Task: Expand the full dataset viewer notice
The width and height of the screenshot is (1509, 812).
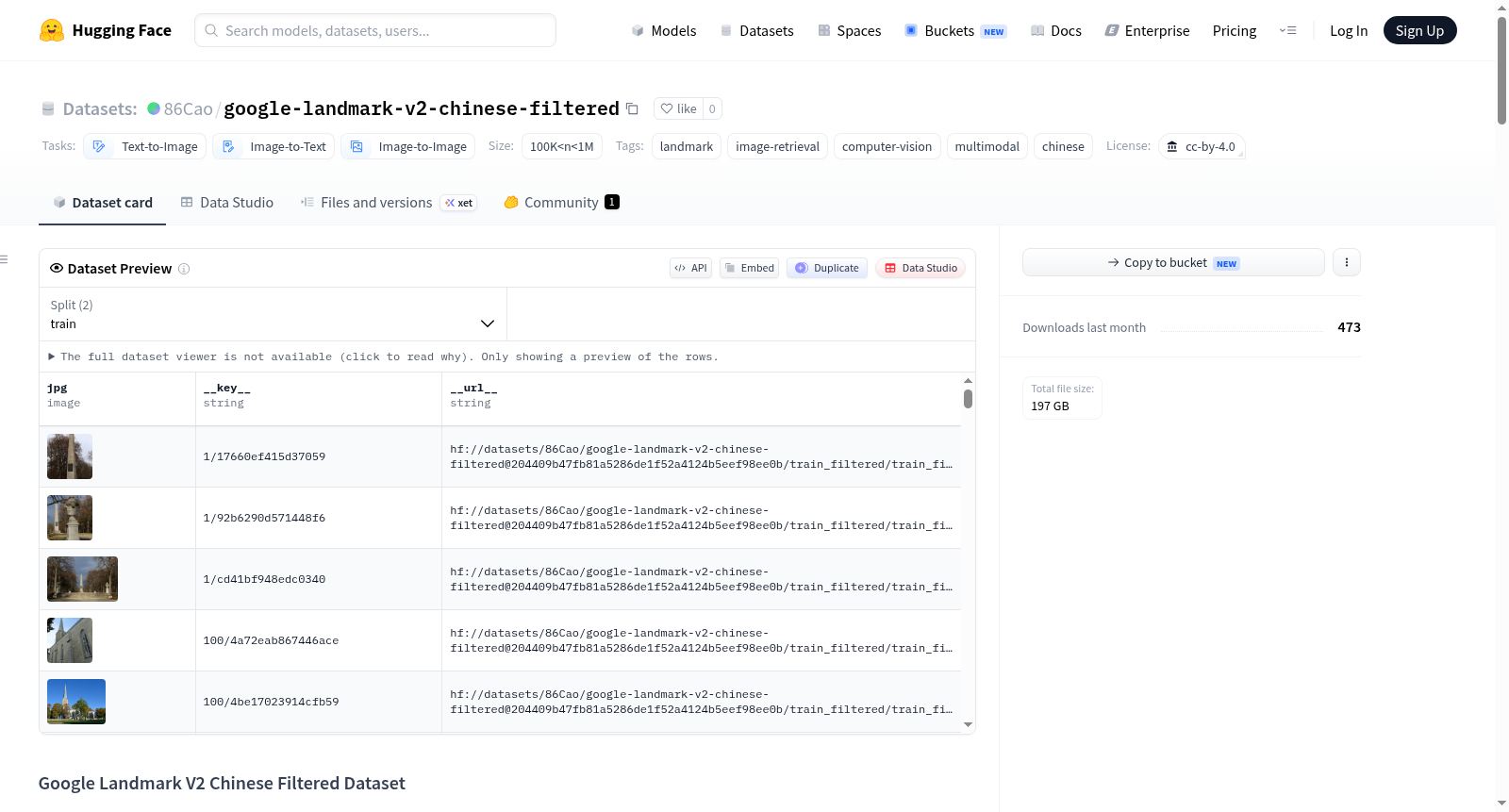Action: point(383,356)
